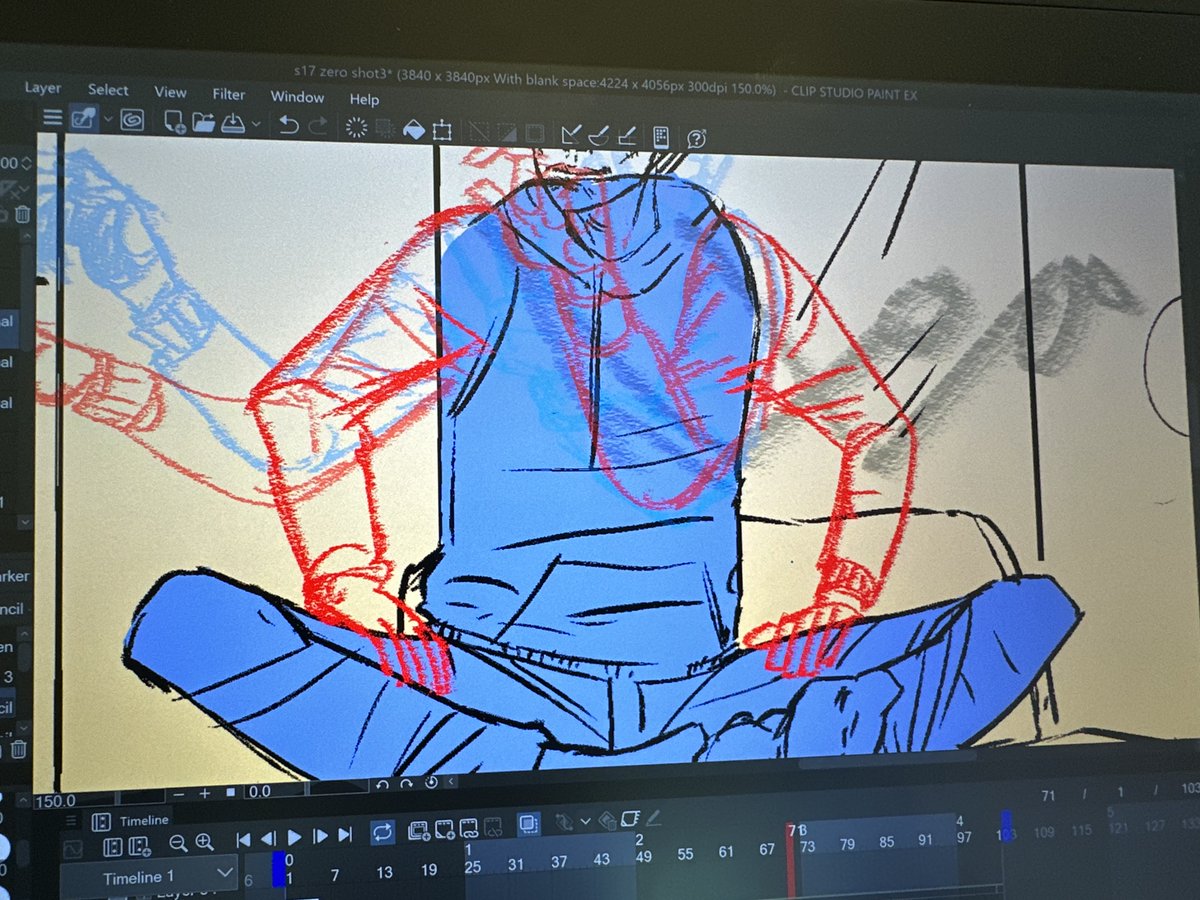Select the Timeline panel tab

click(133, 820)
